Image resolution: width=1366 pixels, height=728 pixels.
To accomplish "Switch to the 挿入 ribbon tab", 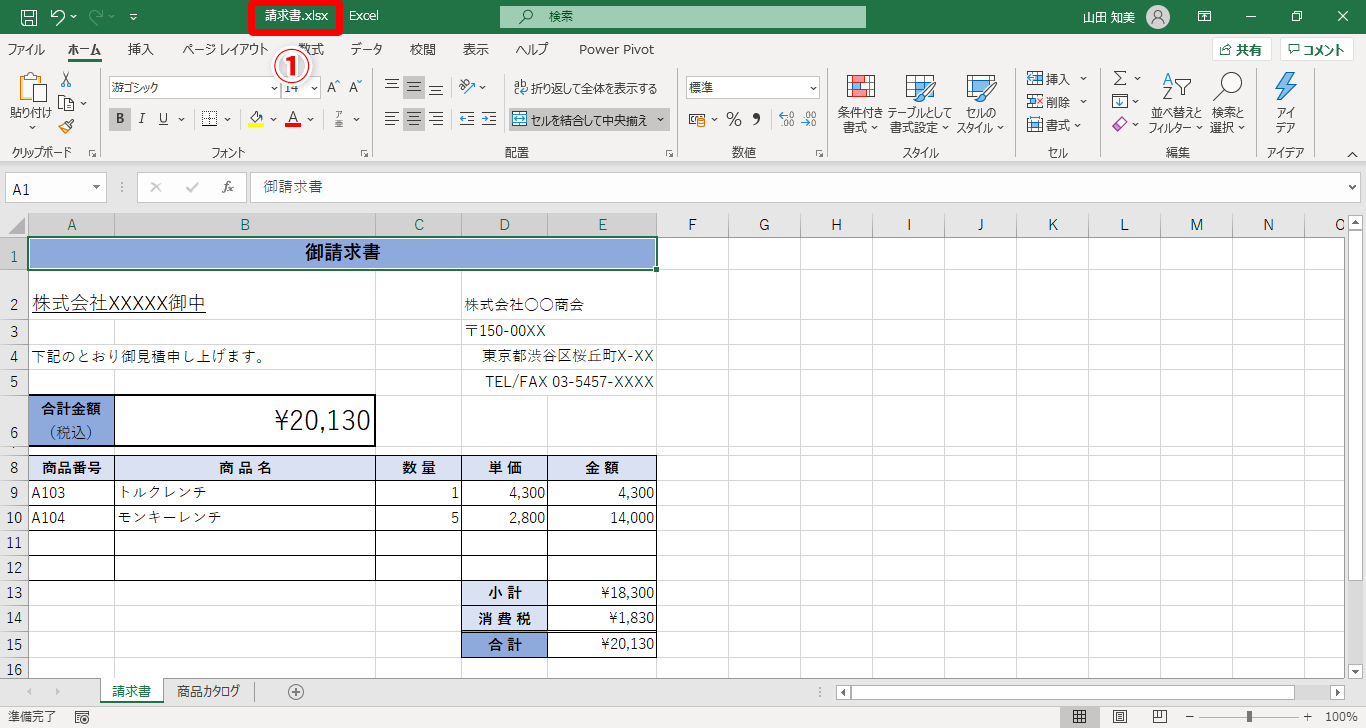I will pos(141,49).
